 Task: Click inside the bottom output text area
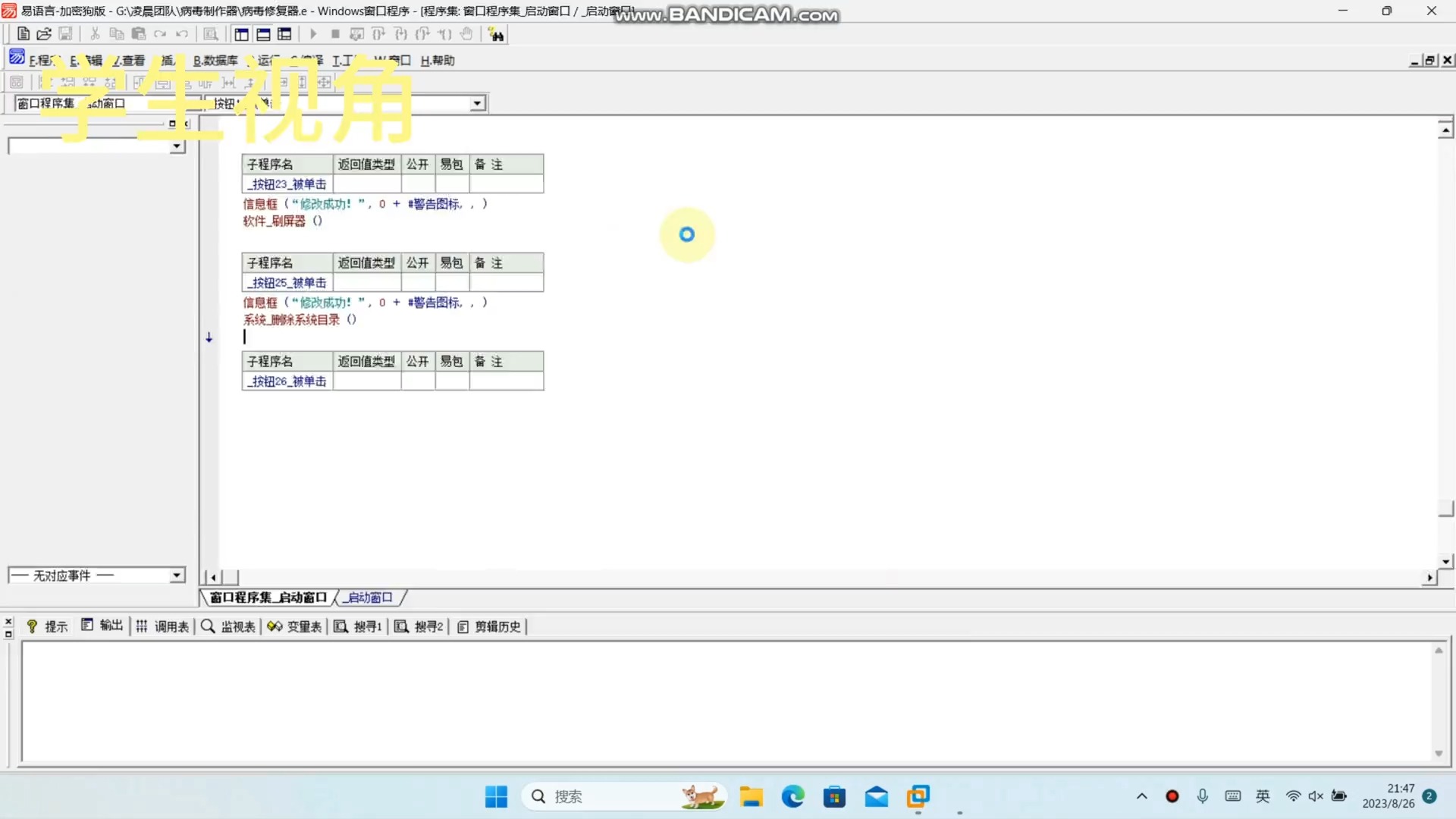[x=726, y=701]
